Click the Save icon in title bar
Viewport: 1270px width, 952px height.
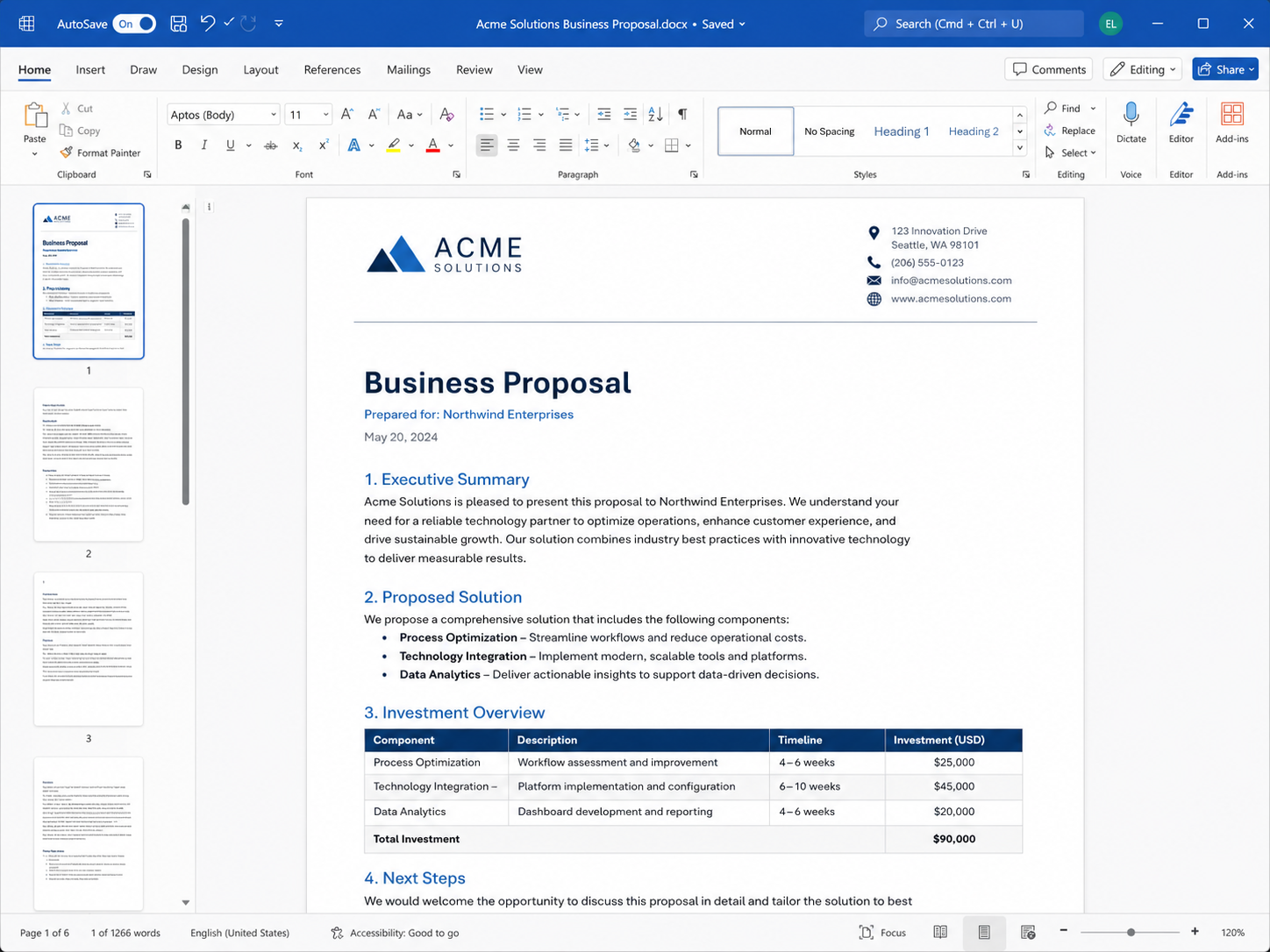tap(178, 24)
